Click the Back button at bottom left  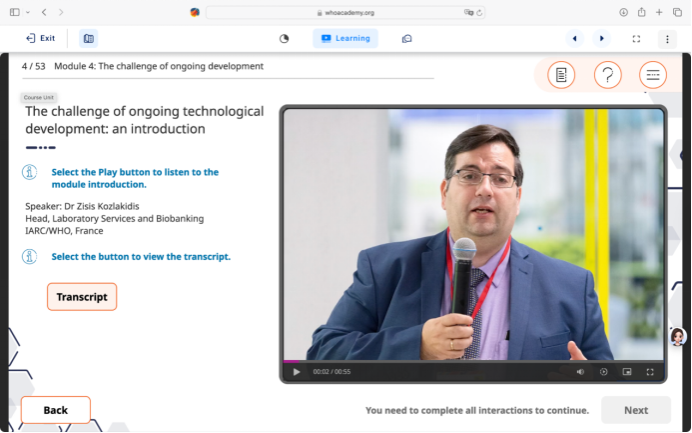[x=56, y=410]
